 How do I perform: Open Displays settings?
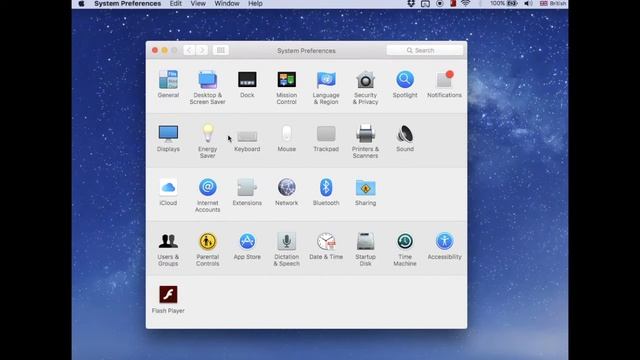coord(168,138)
